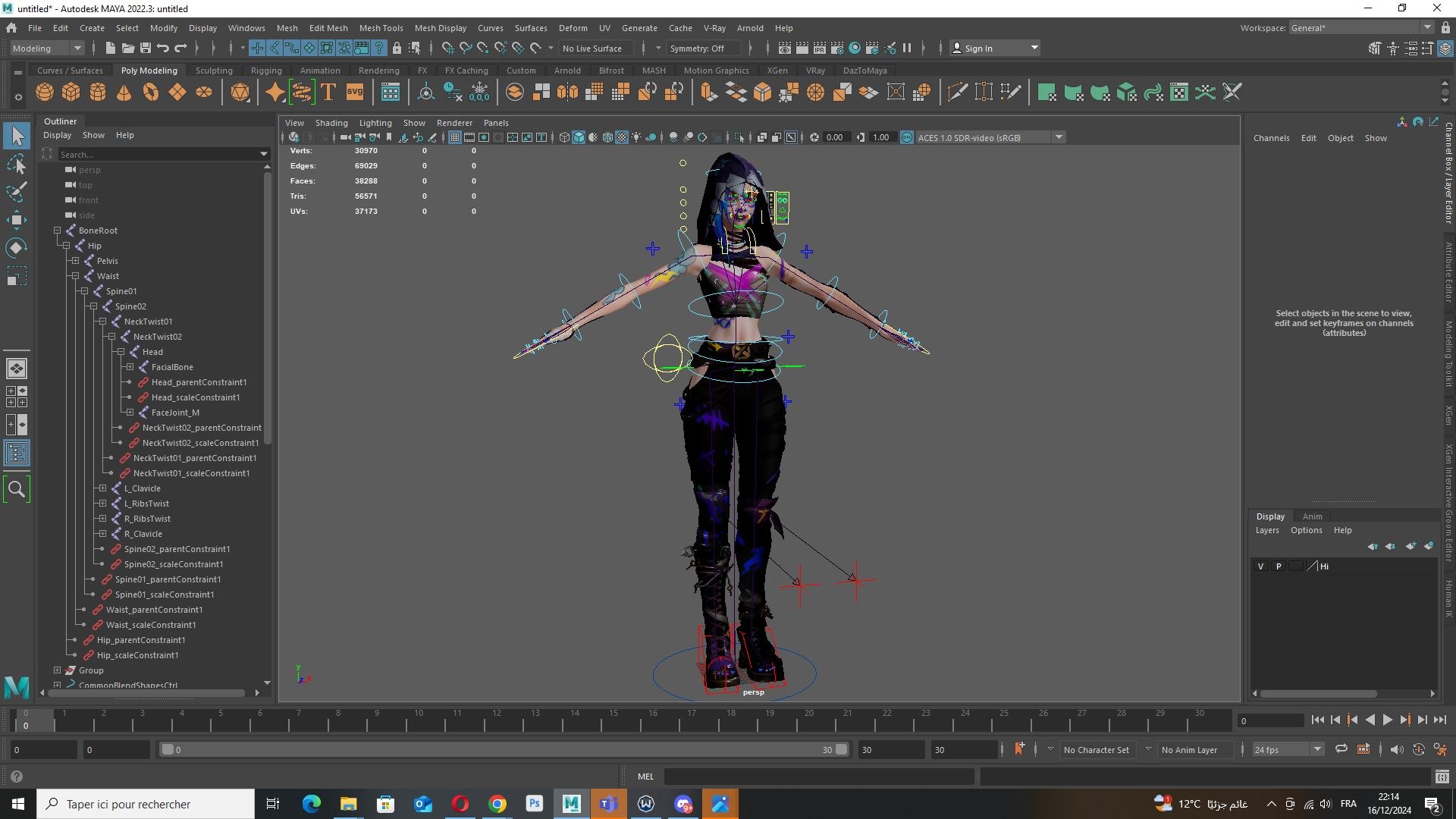Select the polygon sphere shelf icon
Viewport: 1456px width, 819px height.
tap(45, 93)
